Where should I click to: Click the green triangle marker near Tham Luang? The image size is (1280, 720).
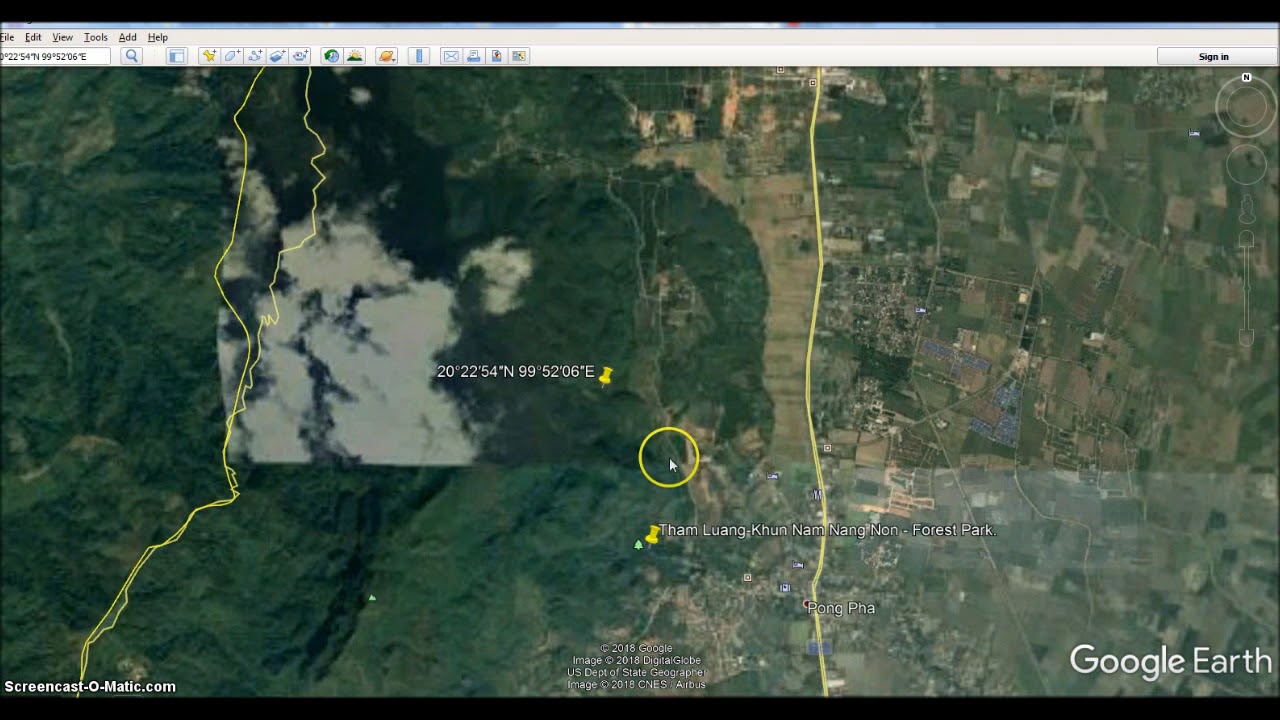(x=639, y=545)
